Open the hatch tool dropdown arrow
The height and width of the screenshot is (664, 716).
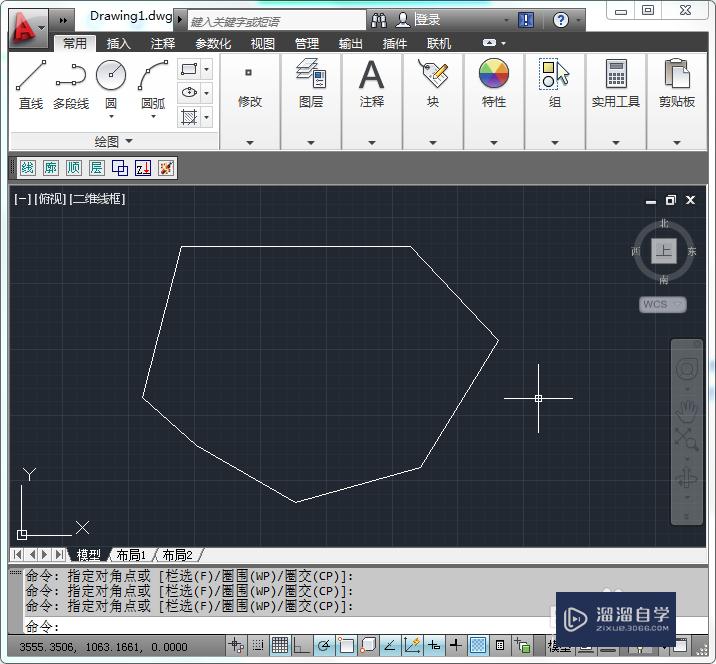click(x=207, y=117)
